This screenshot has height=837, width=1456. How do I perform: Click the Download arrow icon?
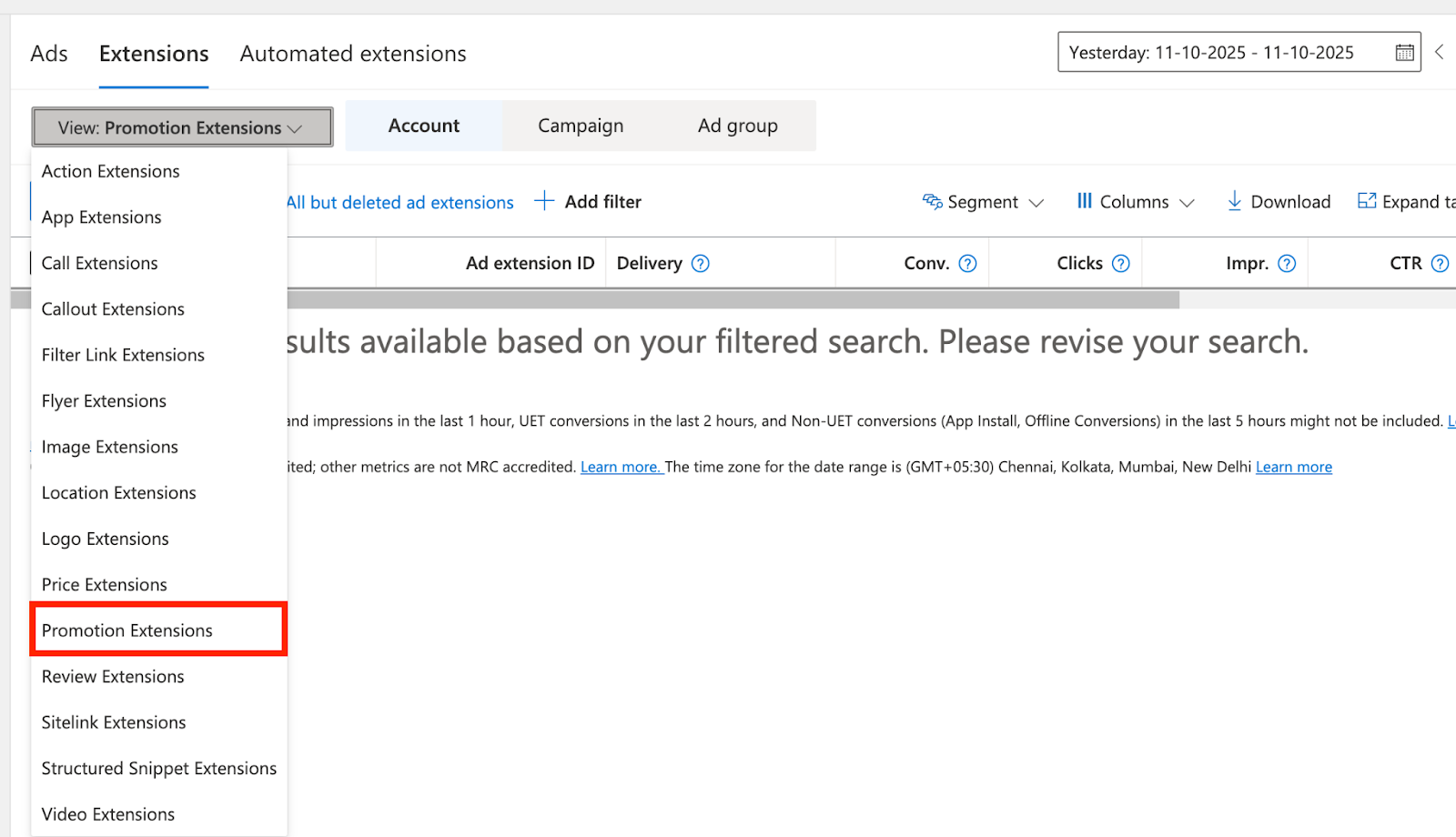(1234, 201)
